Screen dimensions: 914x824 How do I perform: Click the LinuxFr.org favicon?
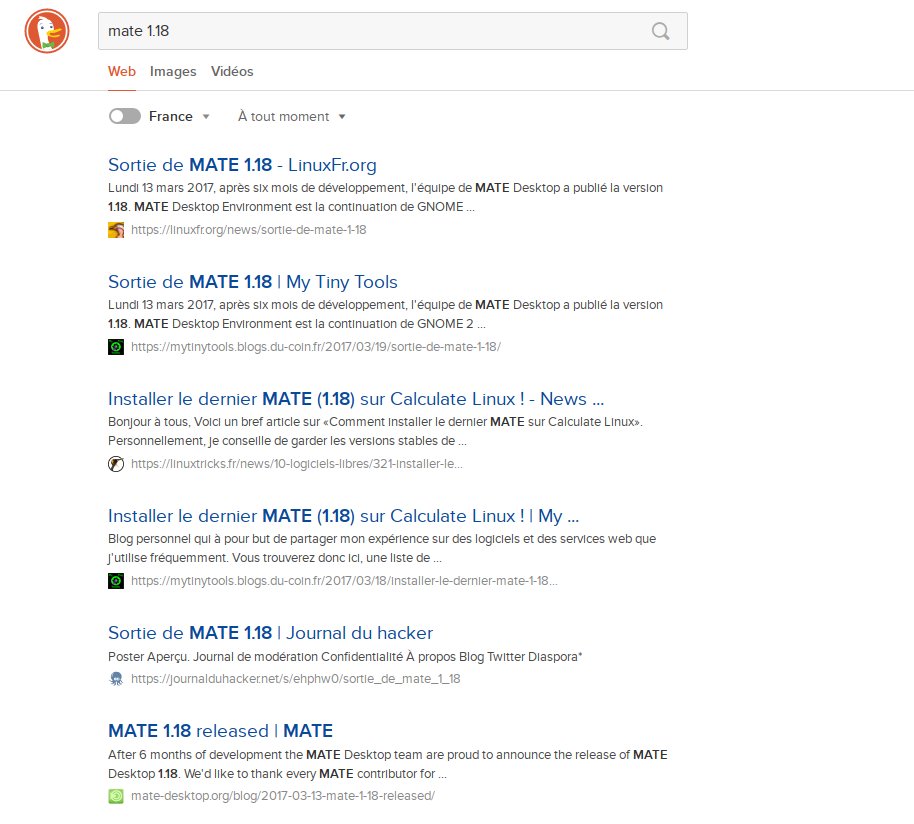[x=116, y=230]
